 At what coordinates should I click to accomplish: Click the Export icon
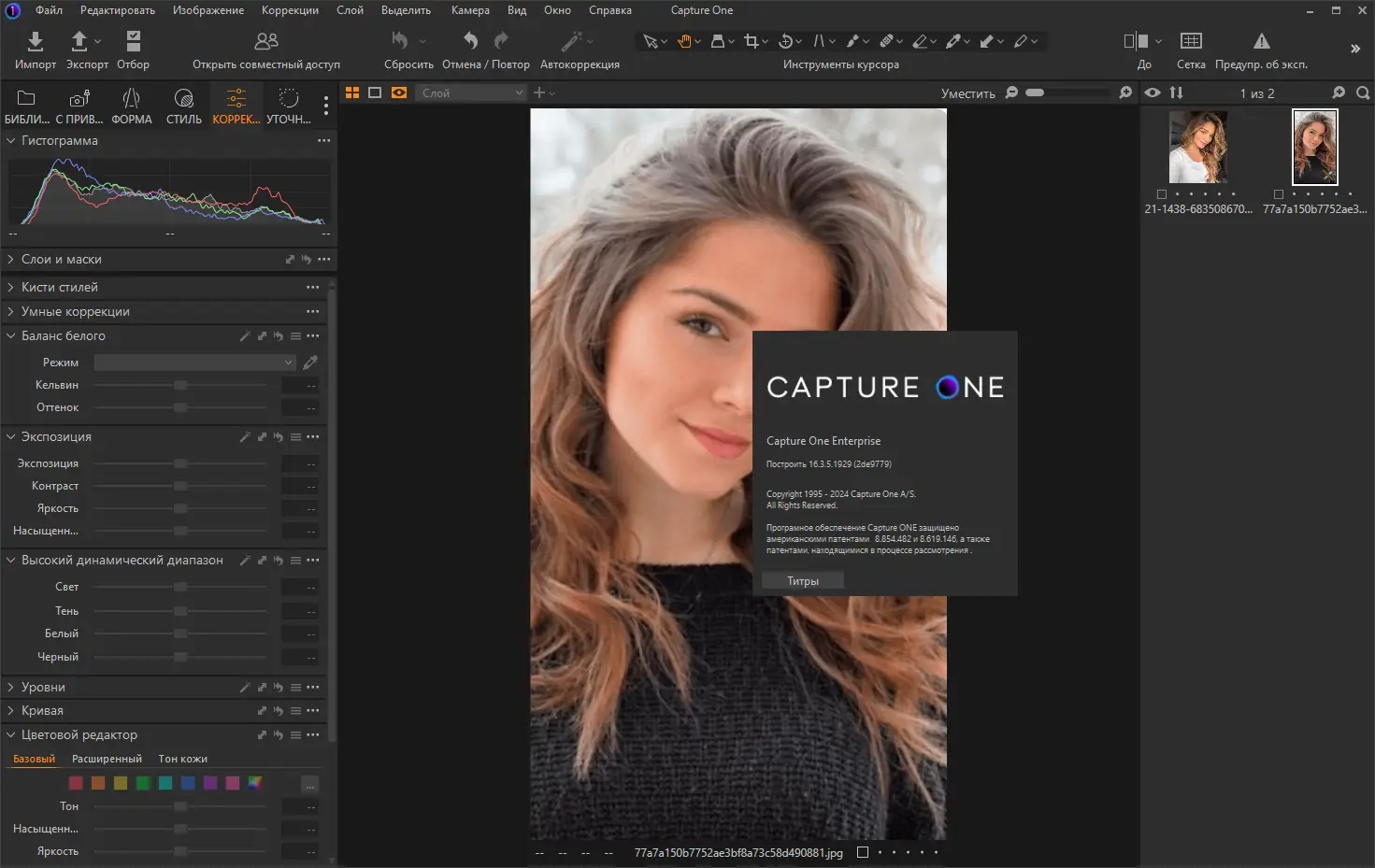click(x=80, y=42)
